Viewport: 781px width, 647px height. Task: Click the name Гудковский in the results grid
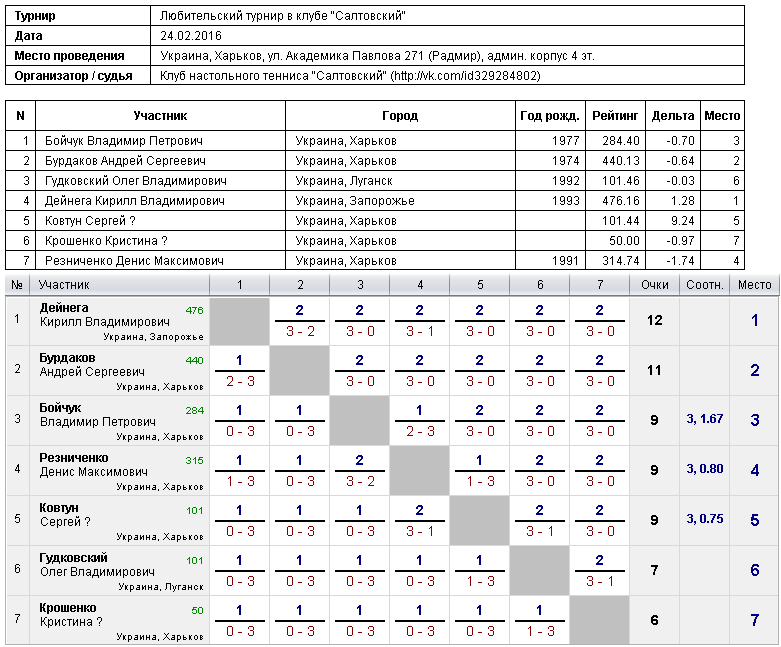[x=73, y=558]
